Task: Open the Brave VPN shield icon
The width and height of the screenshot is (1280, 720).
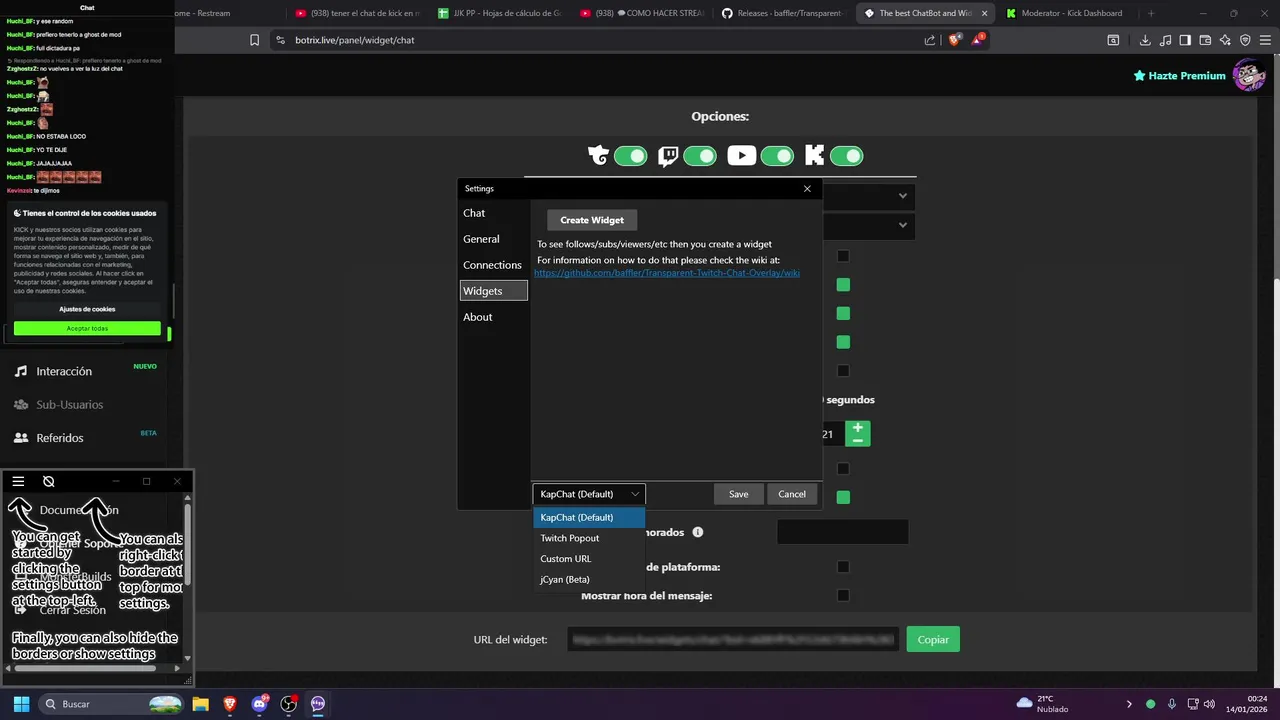Action: coord(1245,40)
